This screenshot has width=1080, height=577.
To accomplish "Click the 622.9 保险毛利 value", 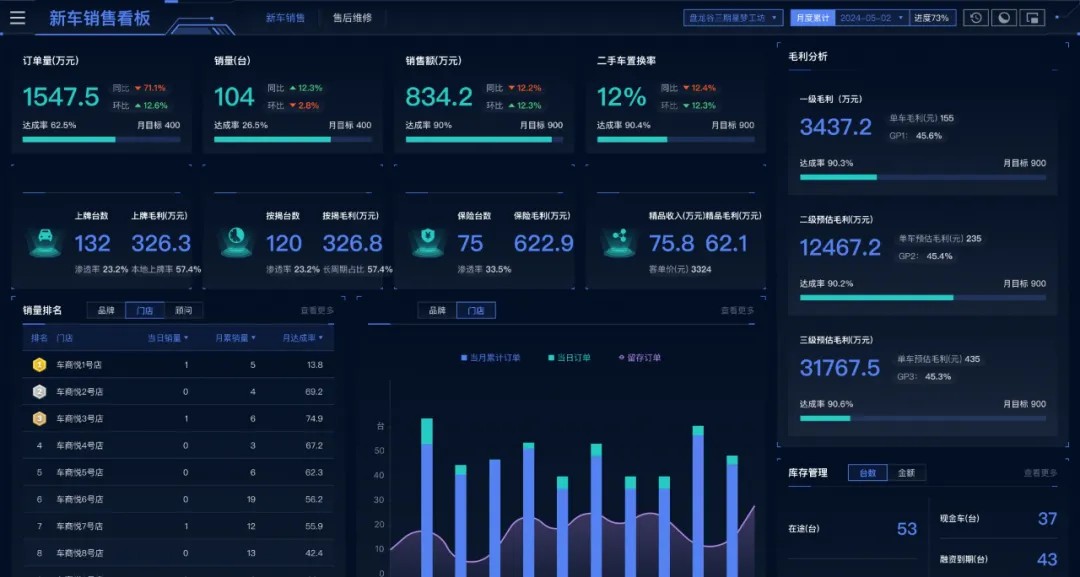I will click(x=543, y=243).
